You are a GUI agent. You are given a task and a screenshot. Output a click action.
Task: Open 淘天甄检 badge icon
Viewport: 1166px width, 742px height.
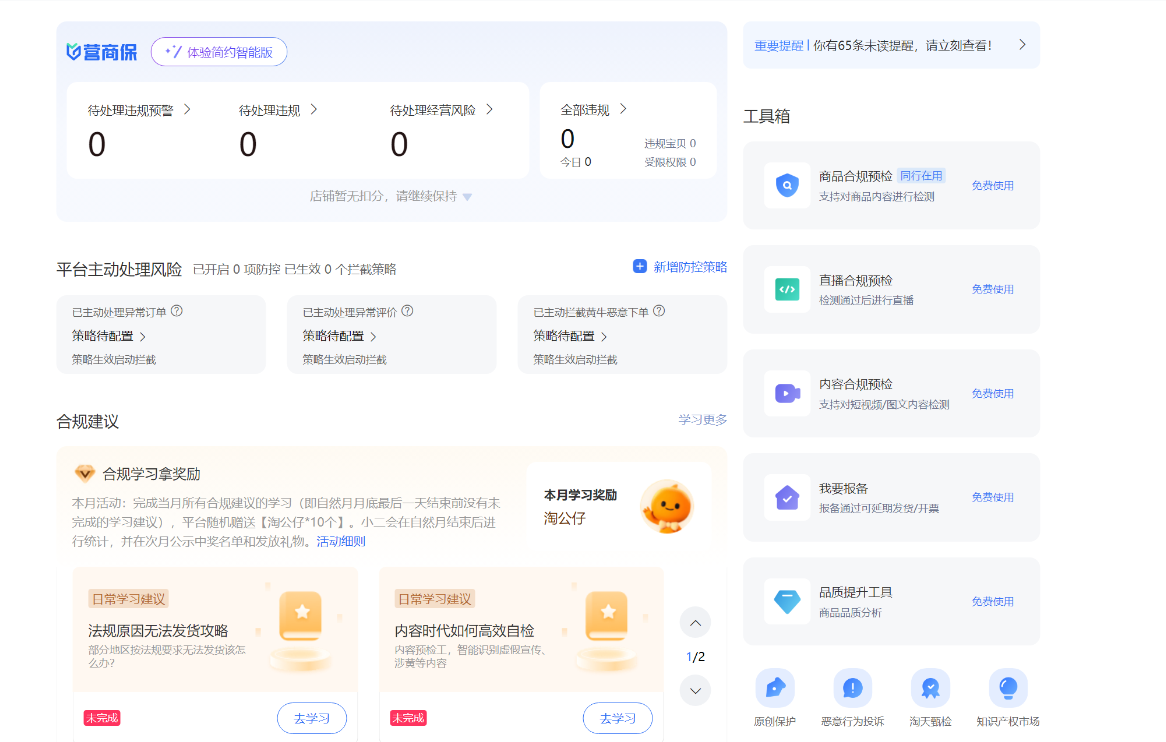(930, 688)
